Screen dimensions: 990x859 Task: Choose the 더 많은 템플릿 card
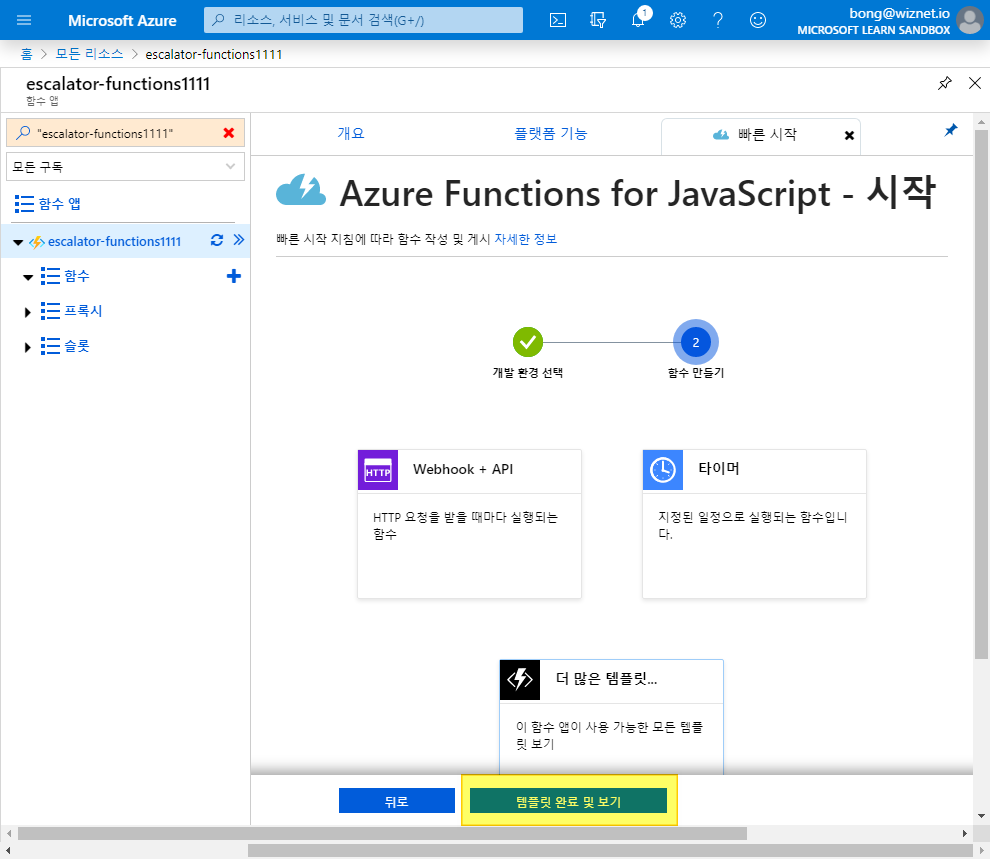click(x=611, y=717)
